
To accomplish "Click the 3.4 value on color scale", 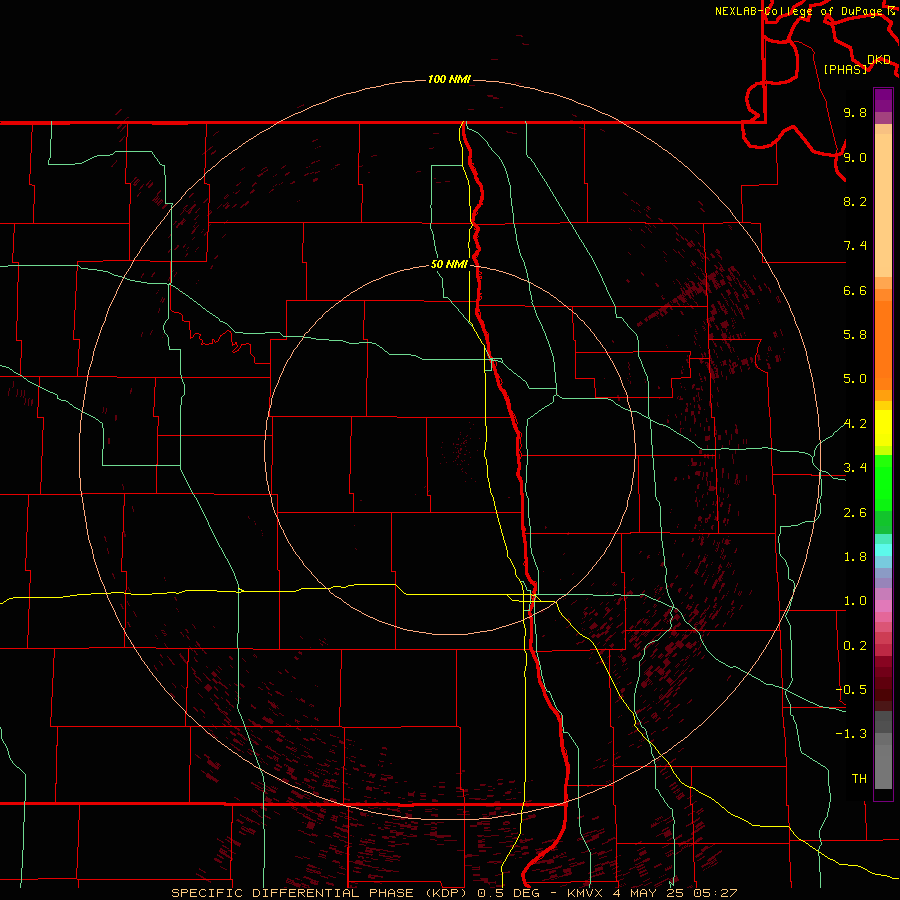I will pyautogui.click(x=855, y=468).
